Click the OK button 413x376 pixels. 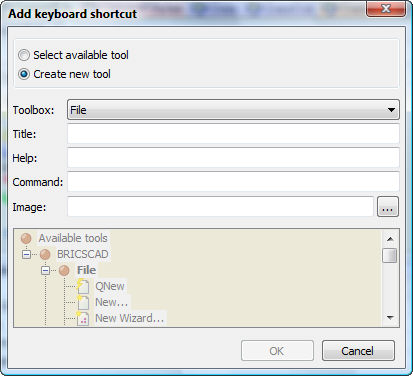(x=277, y=351)
